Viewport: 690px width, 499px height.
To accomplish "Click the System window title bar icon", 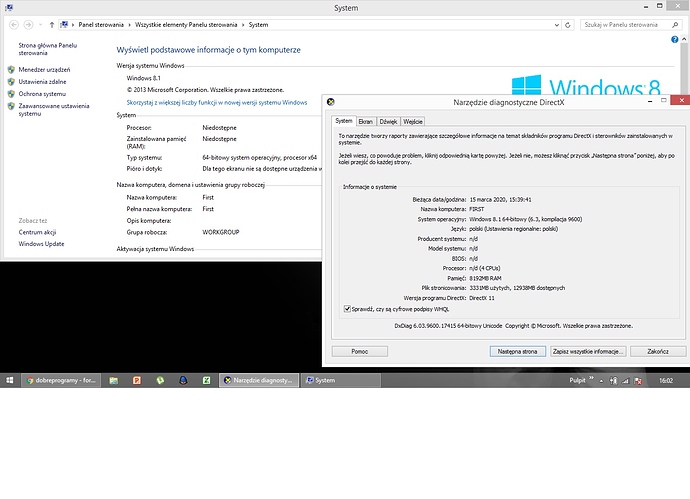I will (9, 7).
